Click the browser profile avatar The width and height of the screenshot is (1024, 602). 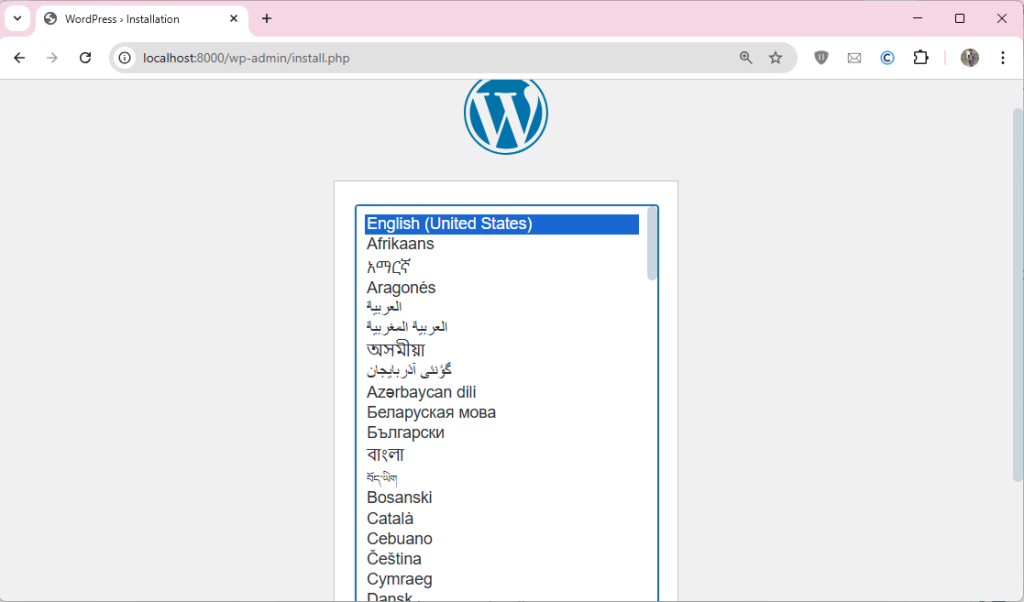(969, 58)
